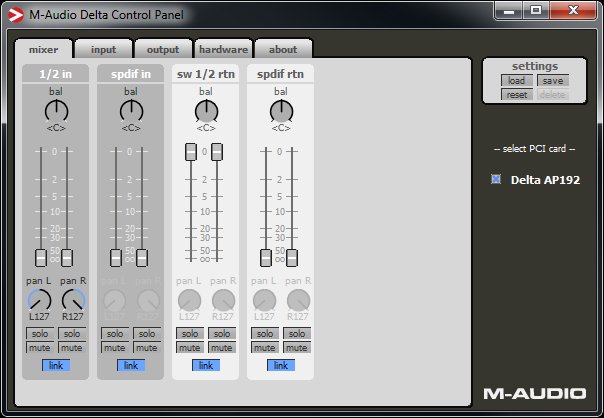Click the '1/2 in' channel header

pyautogui.click(x=55, y=74)
